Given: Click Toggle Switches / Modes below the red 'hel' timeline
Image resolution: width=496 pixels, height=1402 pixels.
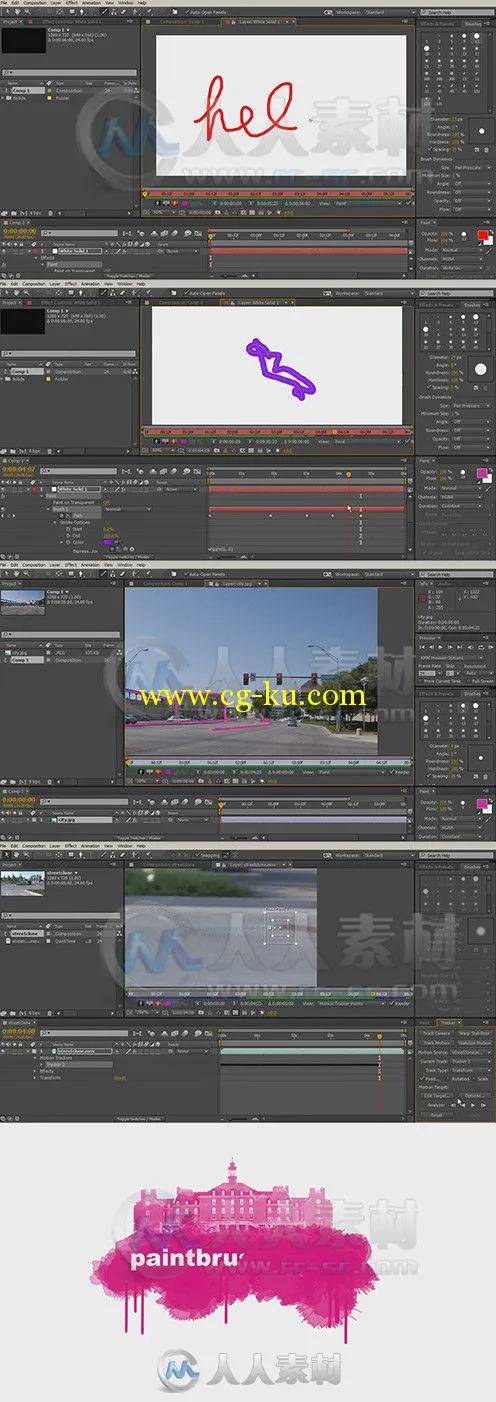Looking at the screenshot, I should pos(128,275).
